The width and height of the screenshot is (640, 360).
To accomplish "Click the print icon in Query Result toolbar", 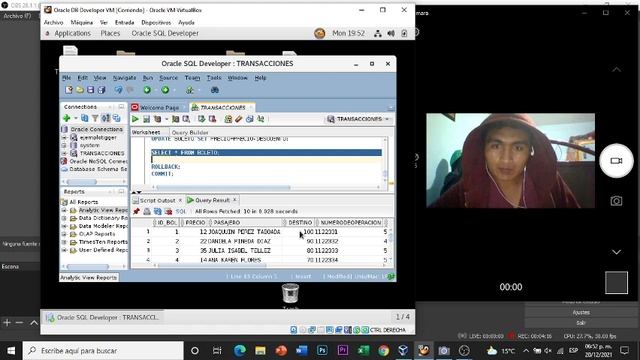I will (147, 211).
